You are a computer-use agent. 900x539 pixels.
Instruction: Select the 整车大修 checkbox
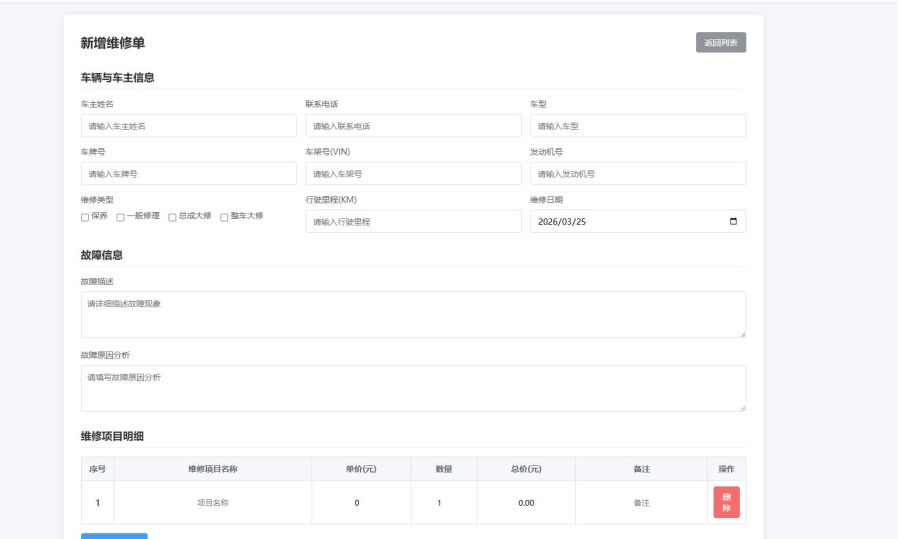224,217
